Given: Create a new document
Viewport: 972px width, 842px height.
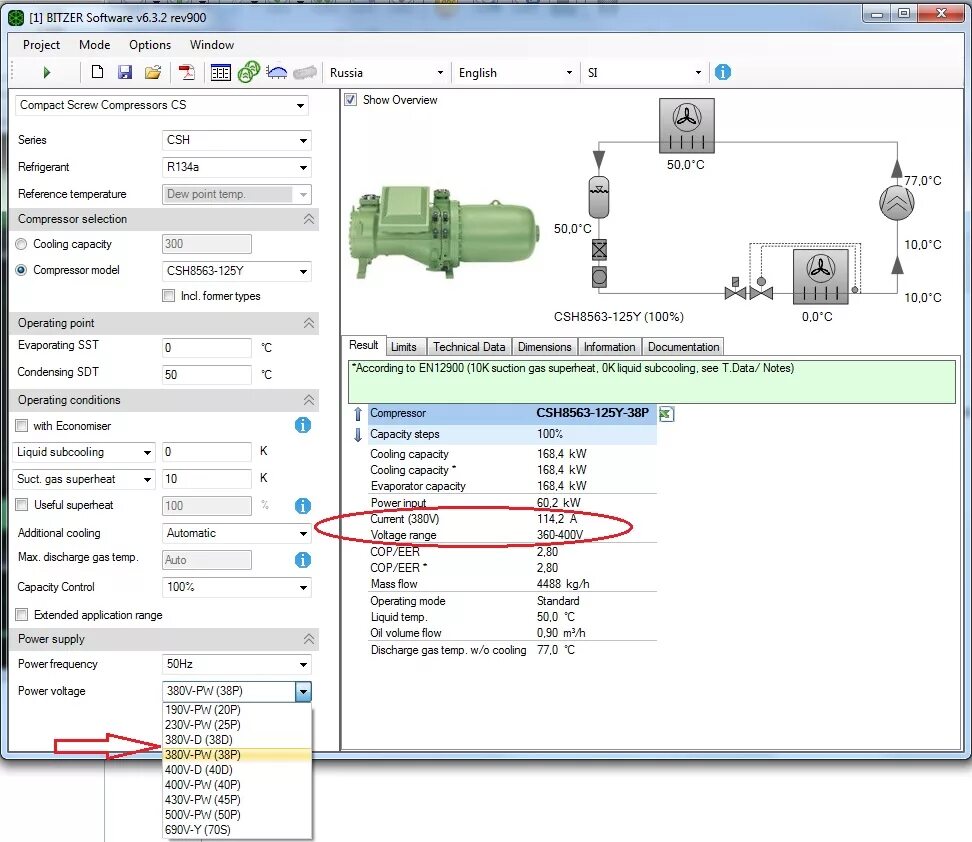Looking at the screenshot, I should [x=97, y=72].
